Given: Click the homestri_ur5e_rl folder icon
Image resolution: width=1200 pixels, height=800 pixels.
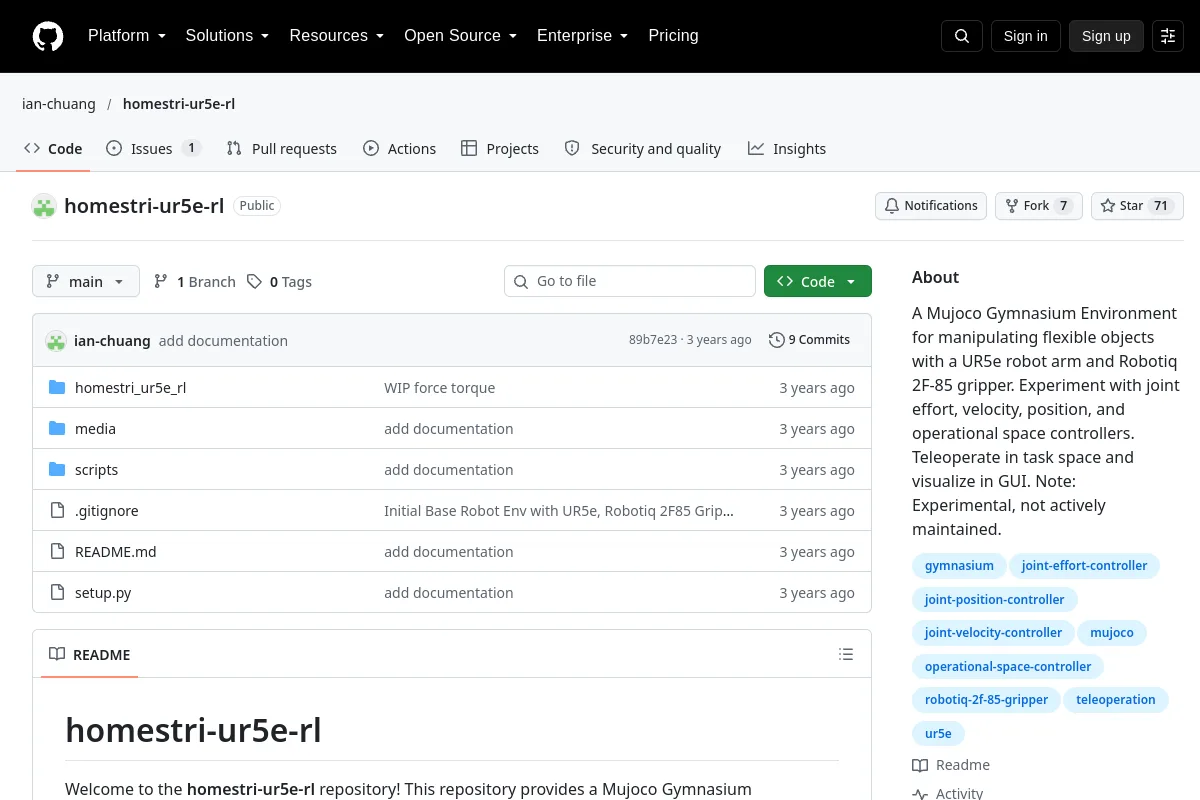Looking at the screenshot, I should coord(57,387).
